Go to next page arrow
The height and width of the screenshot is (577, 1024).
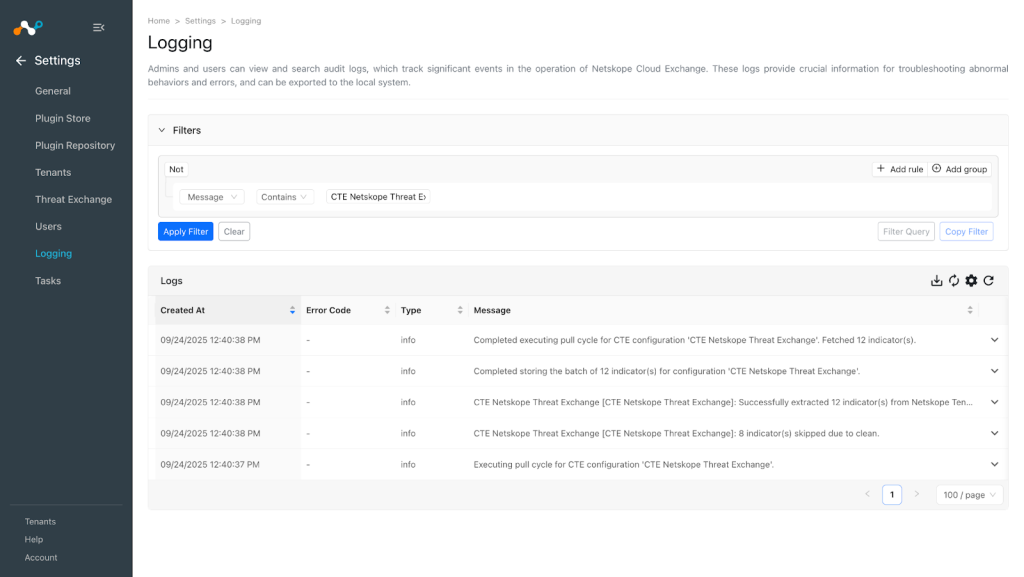917,495
